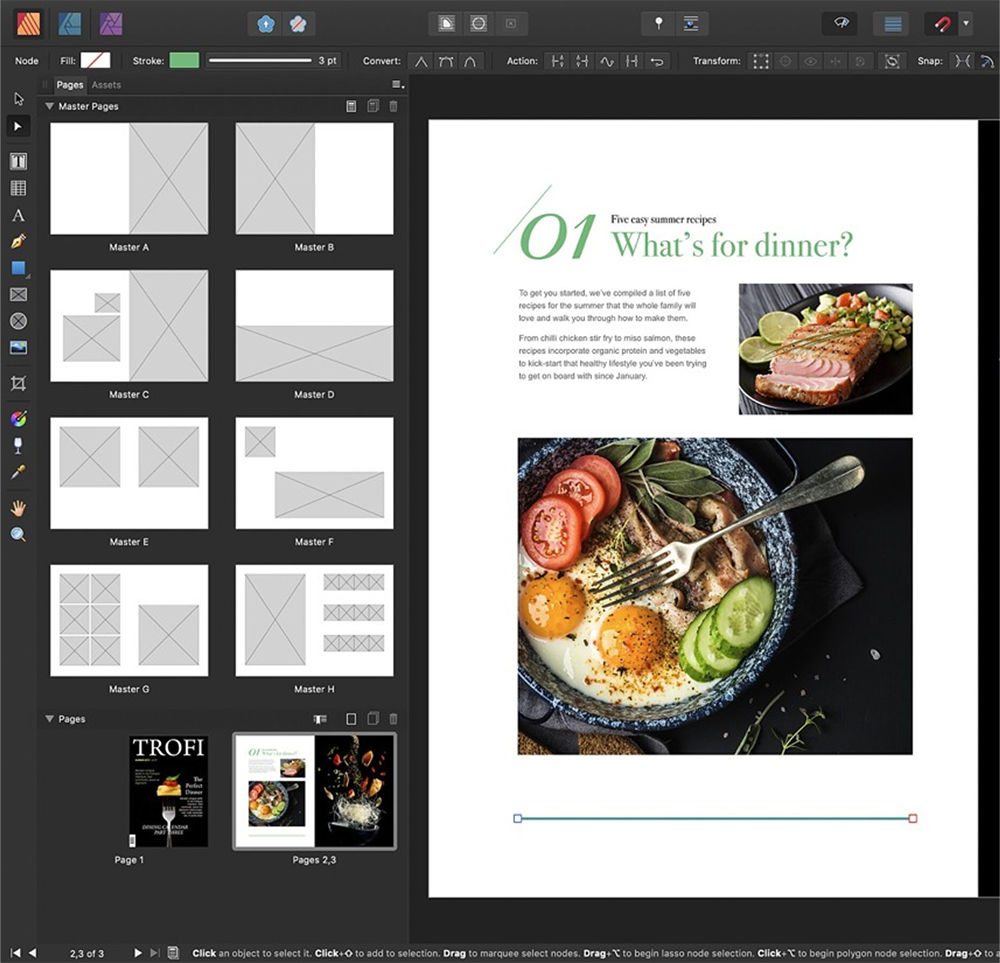Open snapping options dropdown arrow
1000x963 pixels.
click(x=966, y=24)
